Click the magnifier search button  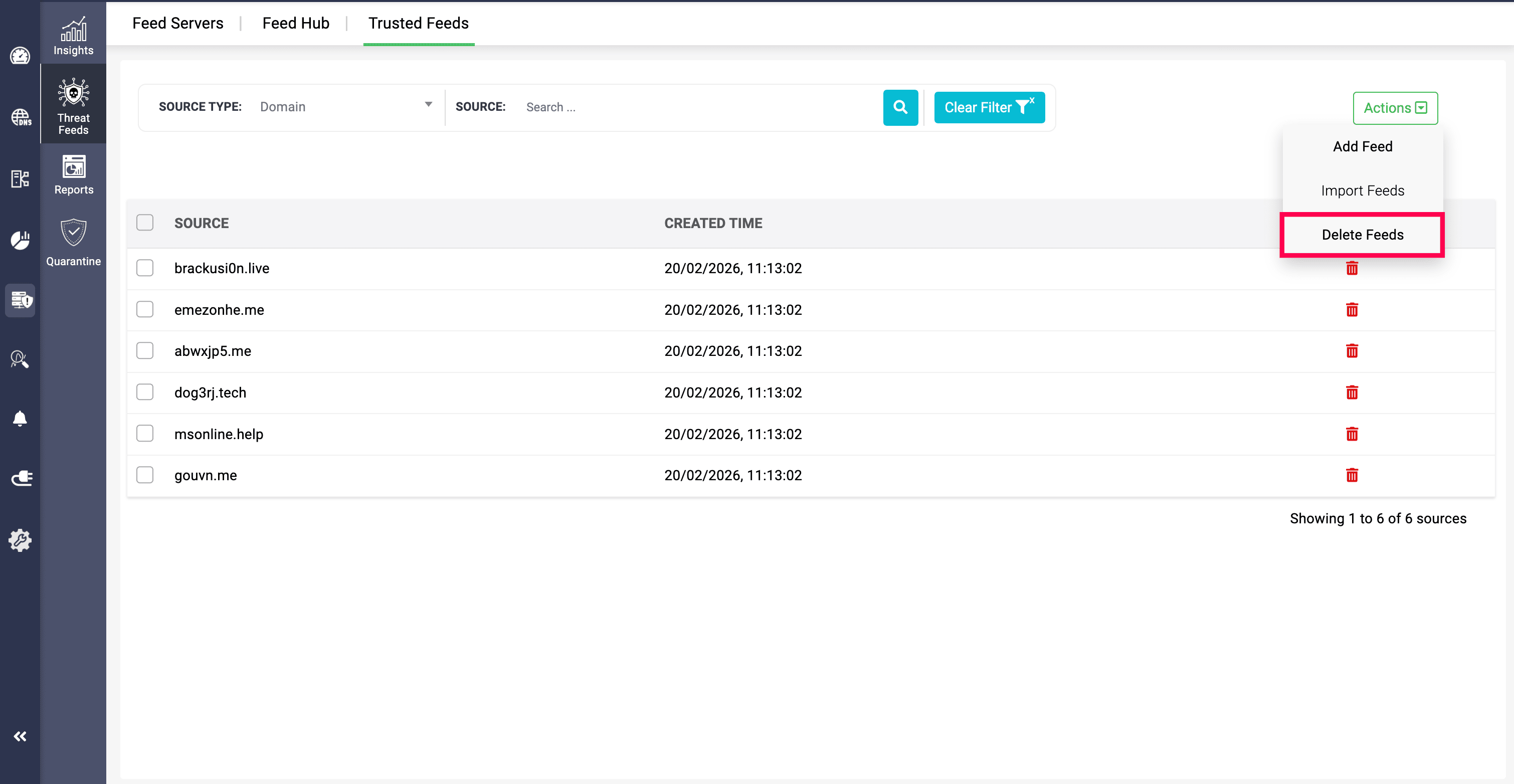click(x=900, y=107)
